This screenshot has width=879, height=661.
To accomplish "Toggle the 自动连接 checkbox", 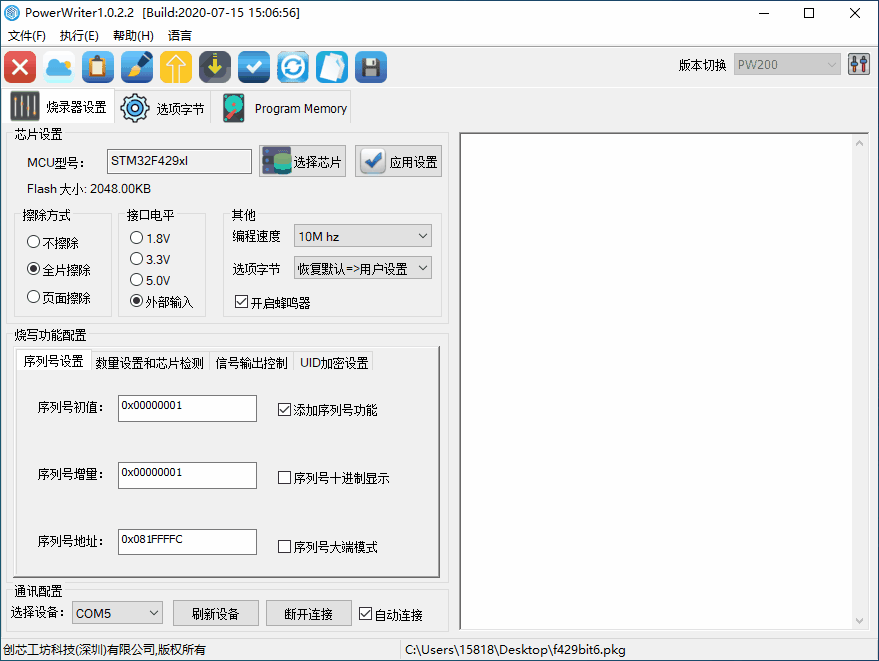I will point(391,614).
